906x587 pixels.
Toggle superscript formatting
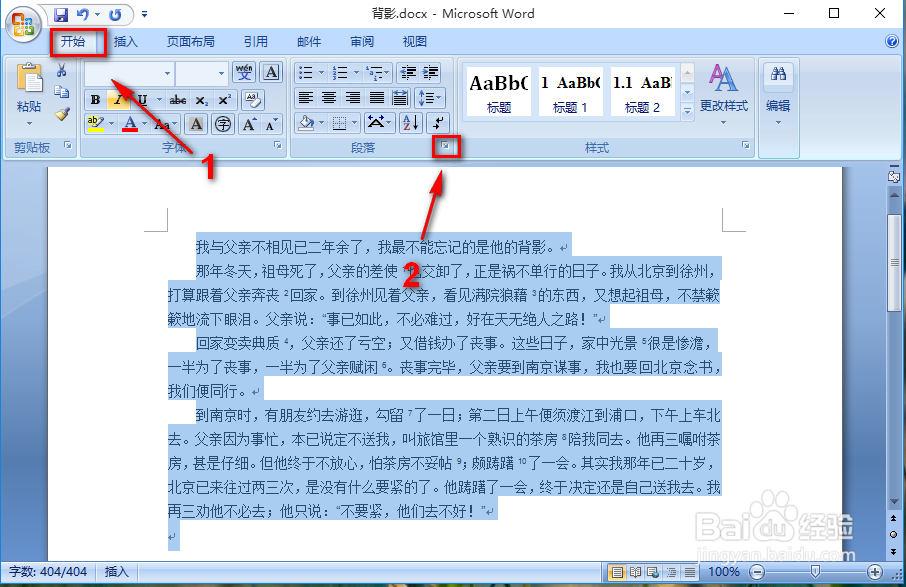[x=224, y=100]
